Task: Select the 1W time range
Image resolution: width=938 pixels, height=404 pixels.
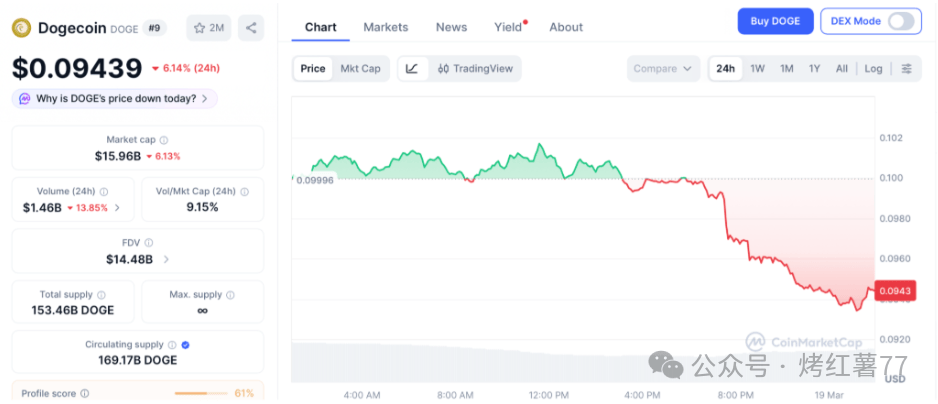Action: click(758, 69)
